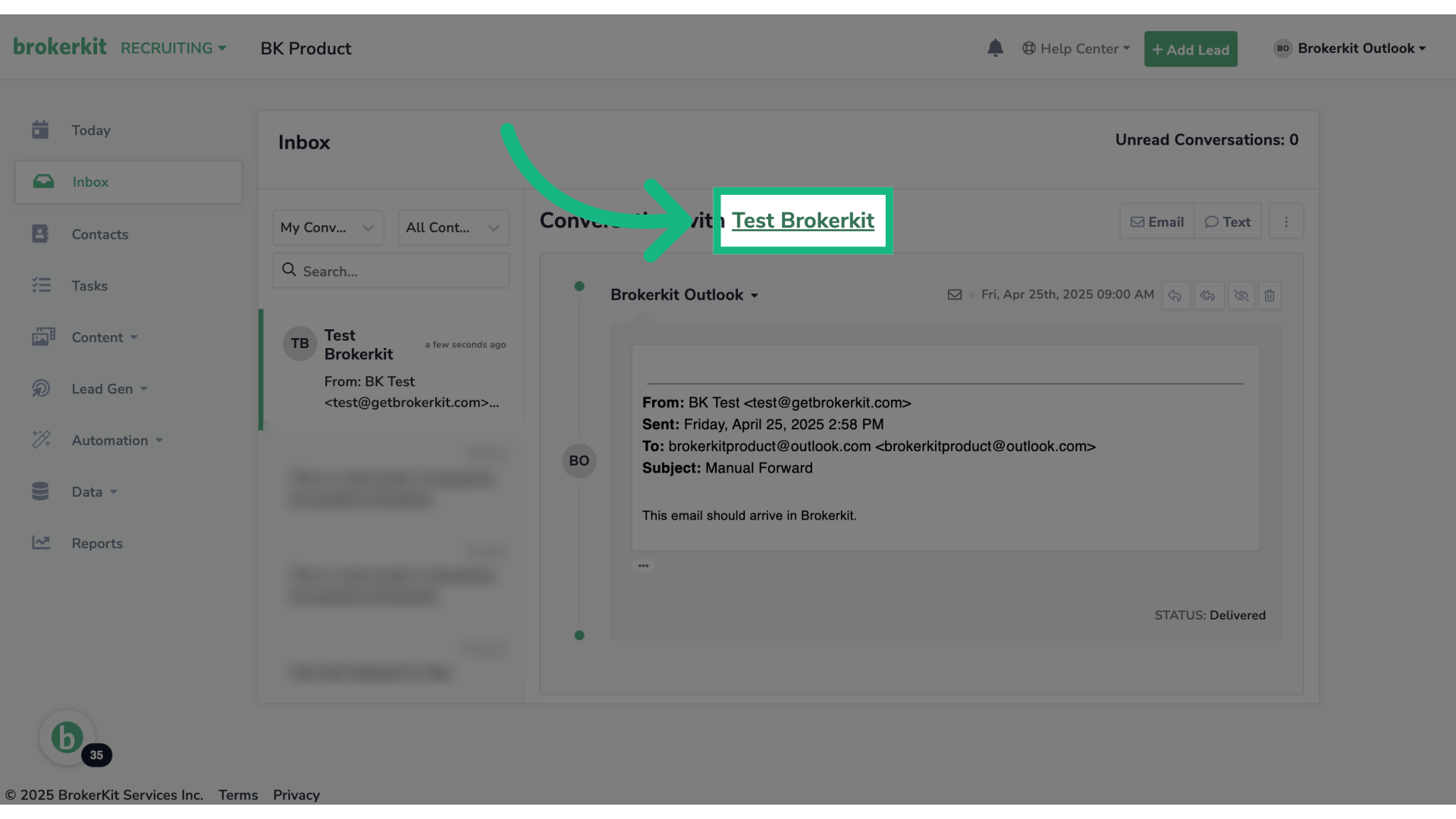
Task: Click the TB avatar in conversation list
Action: (x=300, y=344)
